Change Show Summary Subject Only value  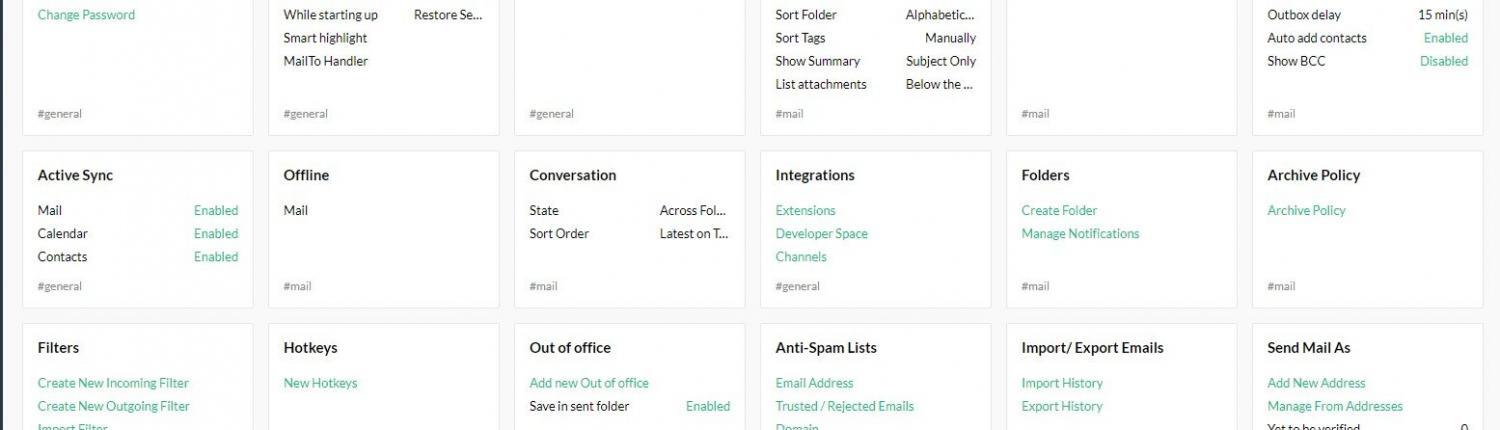(x=941, y=62)
